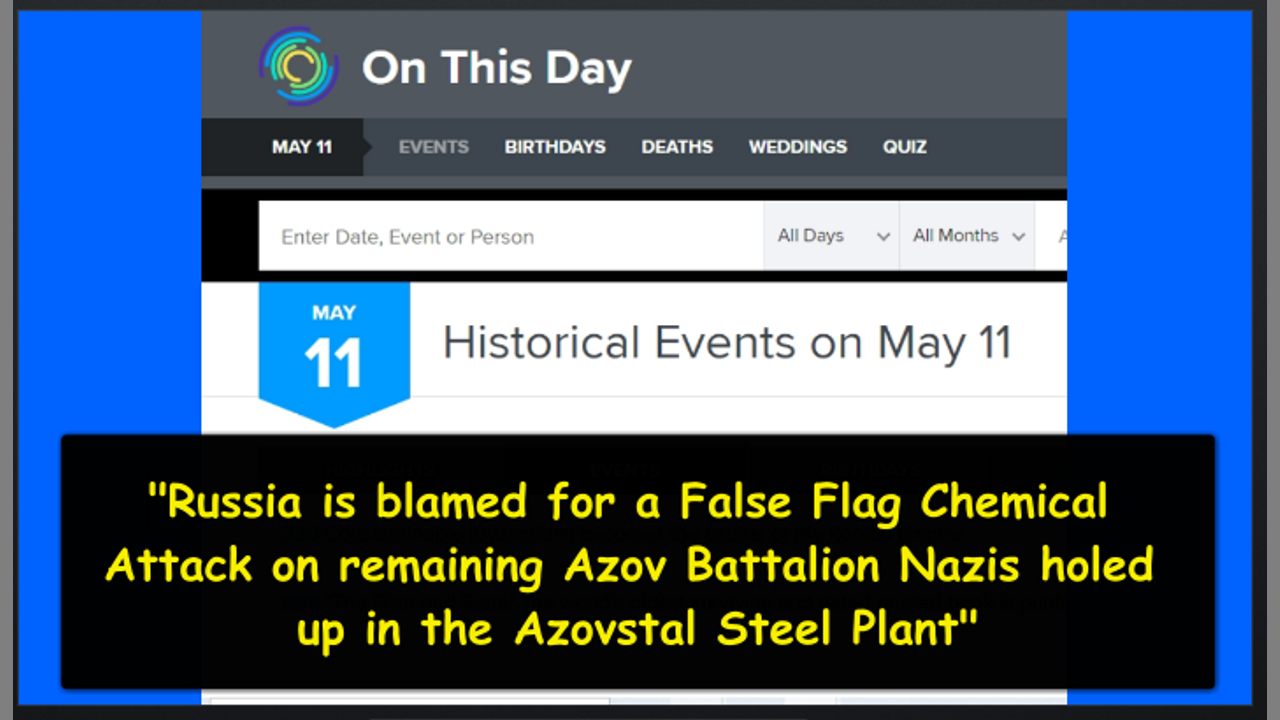This screenshot has width=1280, height=720.
Task: Open the On This Day homepage title link
Action: point(496,69)
